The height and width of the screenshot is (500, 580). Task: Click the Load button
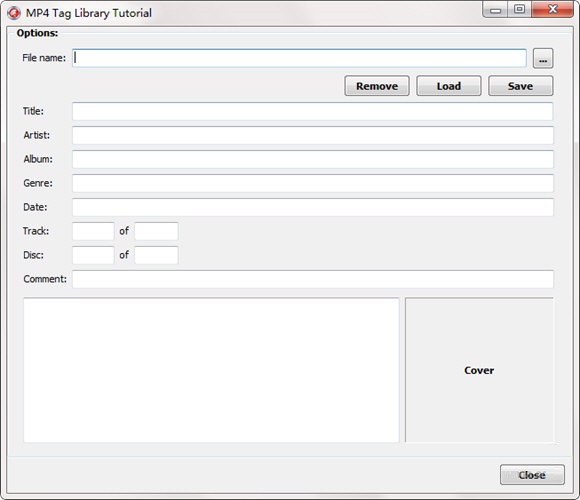[x=449, y=86]
